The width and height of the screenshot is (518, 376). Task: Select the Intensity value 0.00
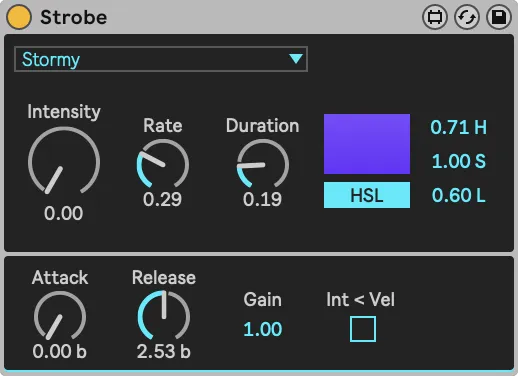pyautogui.click(x=64, y=213)
